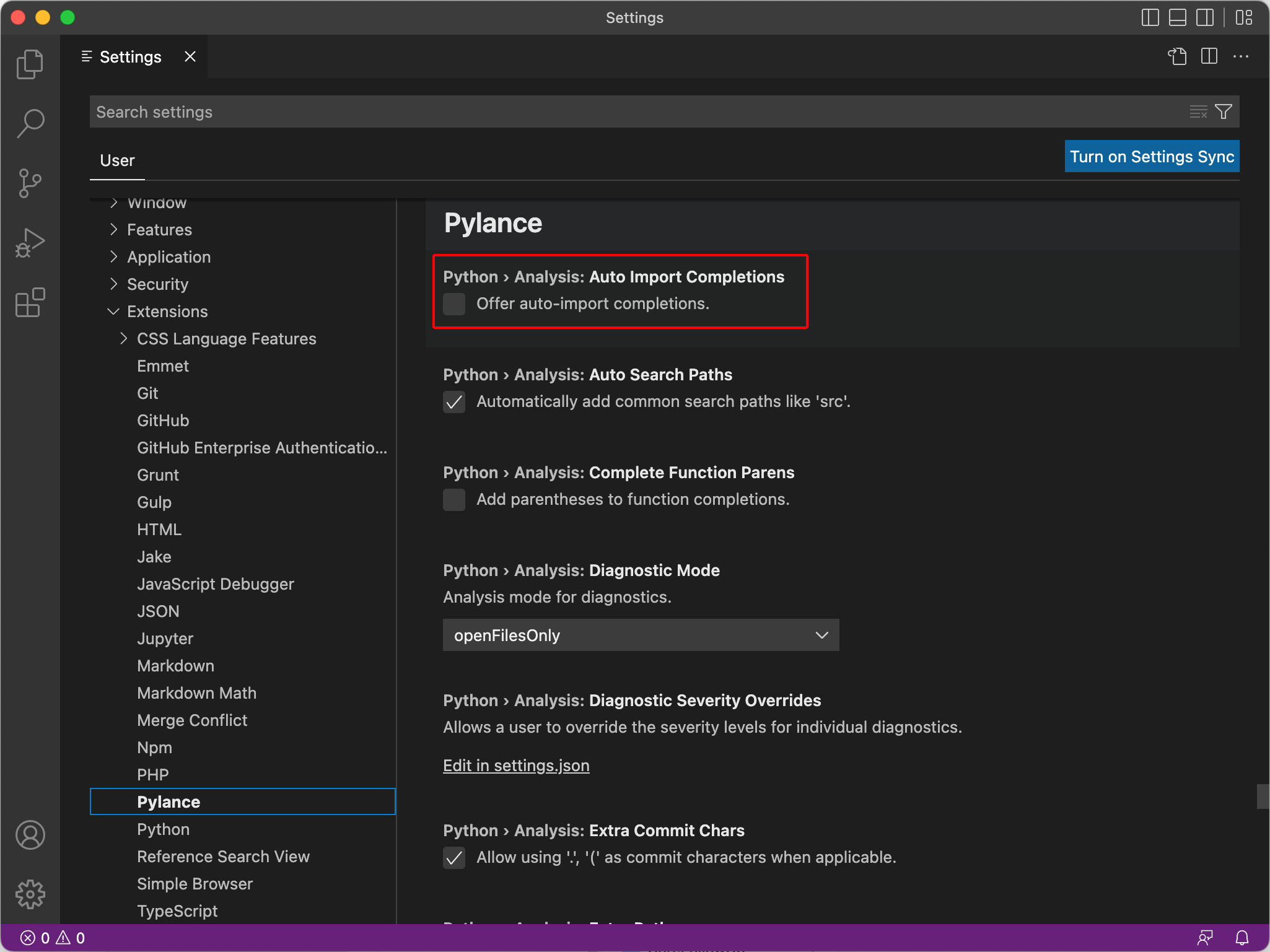Screen dimensions: 1270x952
Task: Open Settings JSON file icon
Action: pyautogui.click(x=1177, y=56)
